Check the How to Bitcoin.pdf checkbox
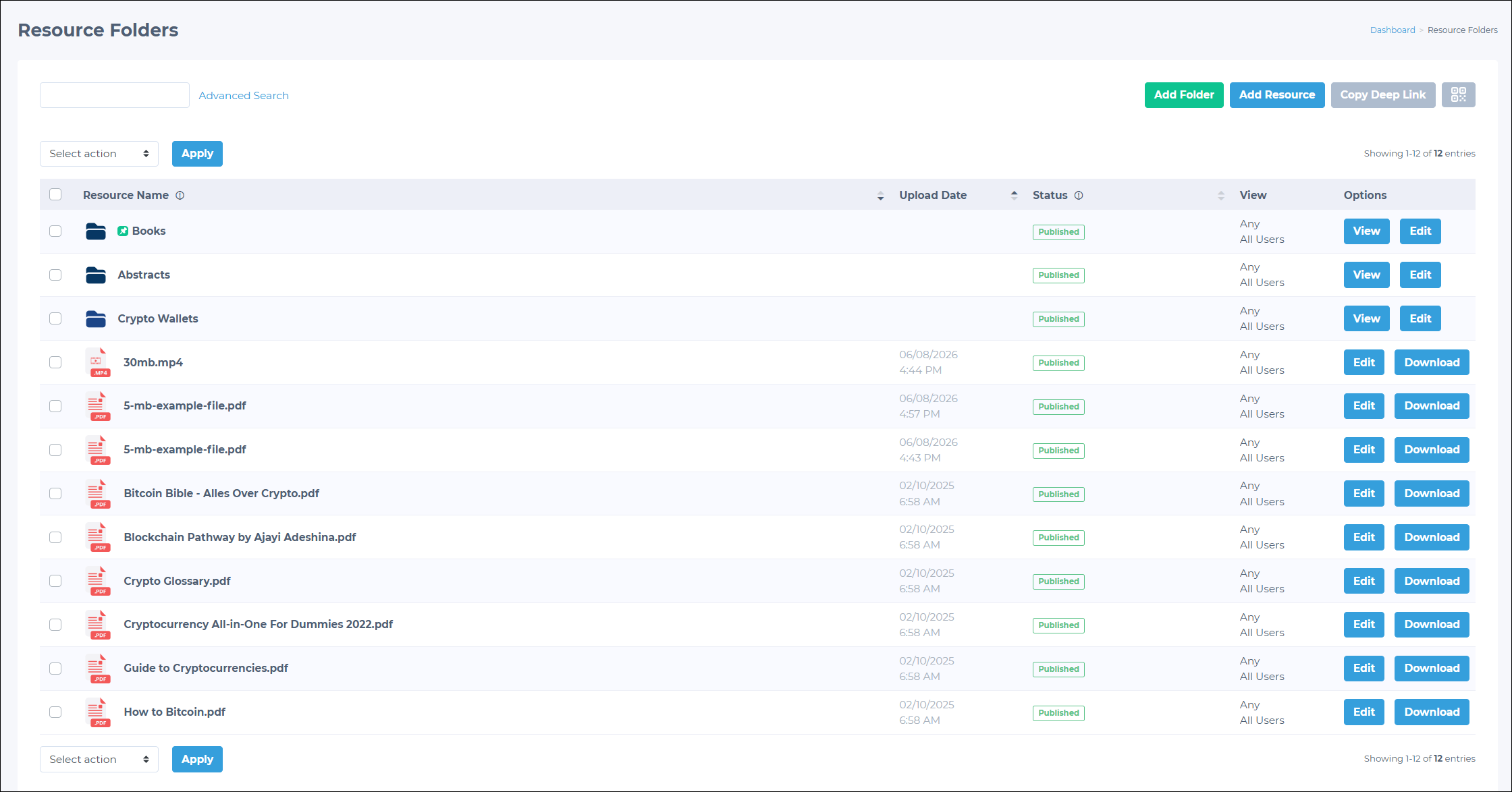The image size is (1512, 792). pyautogui.click(x=55, y=712)
